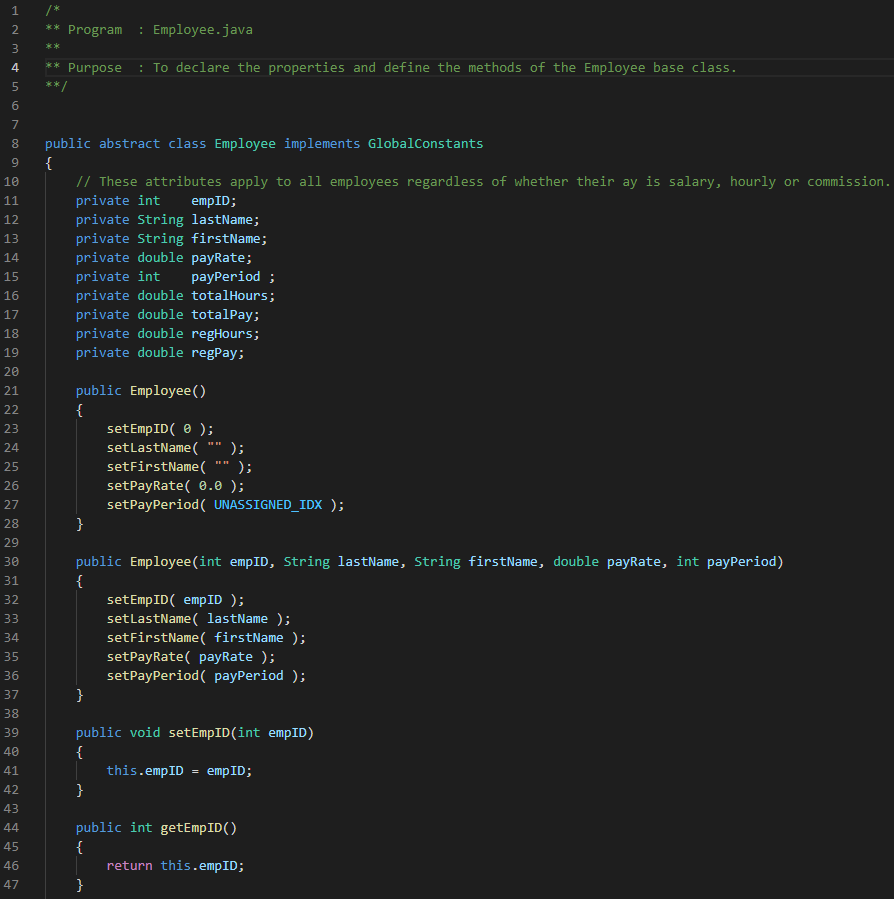
Task: Place cursor on GlobalConstants identifier
Action: point(425,143)
